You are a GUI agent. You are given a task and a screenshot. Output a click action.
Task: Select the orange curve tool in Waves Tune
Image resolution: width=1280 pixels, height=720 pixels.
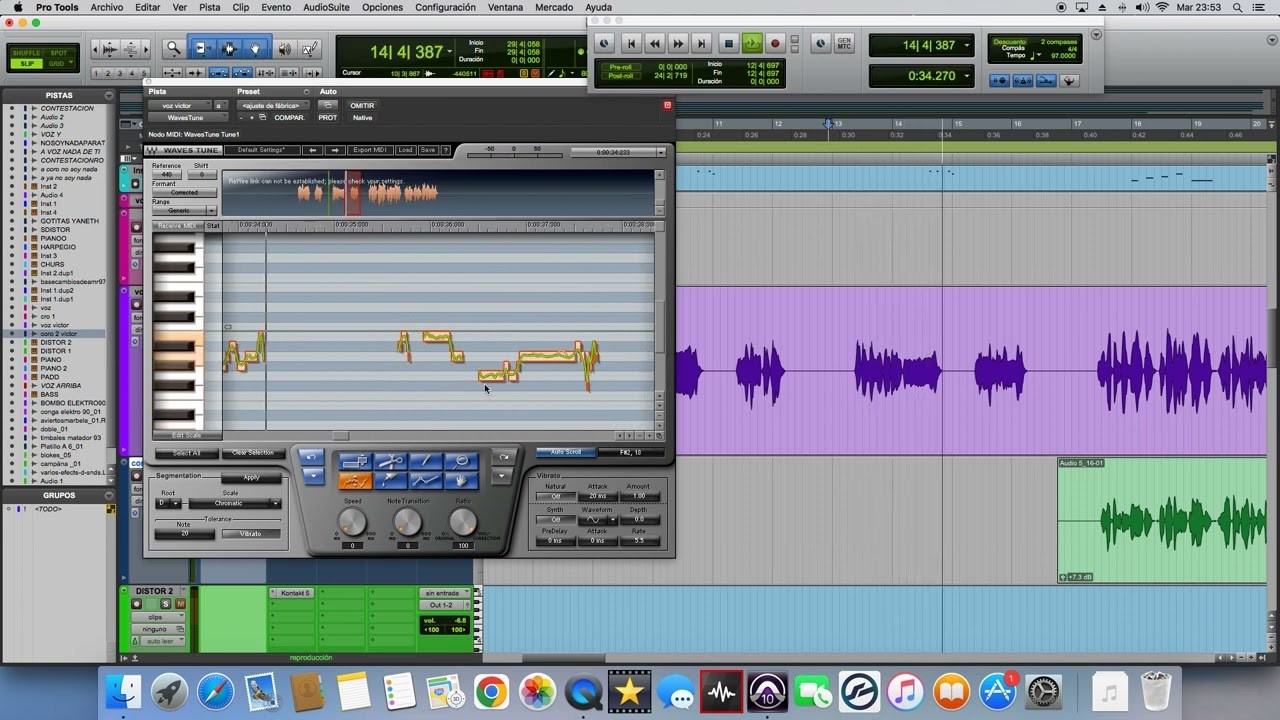pyautogui.click(x=355, y=481)
